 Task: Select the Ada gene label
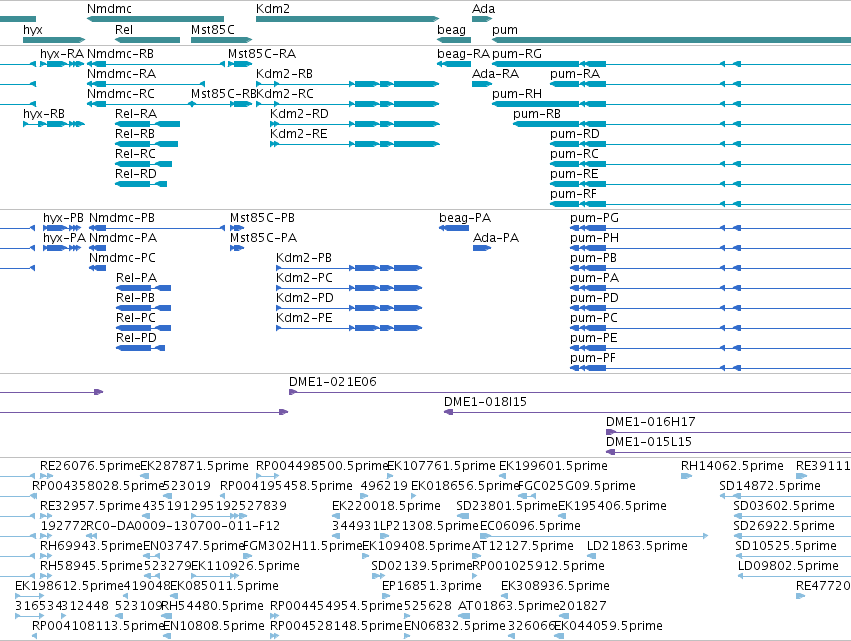483,9
